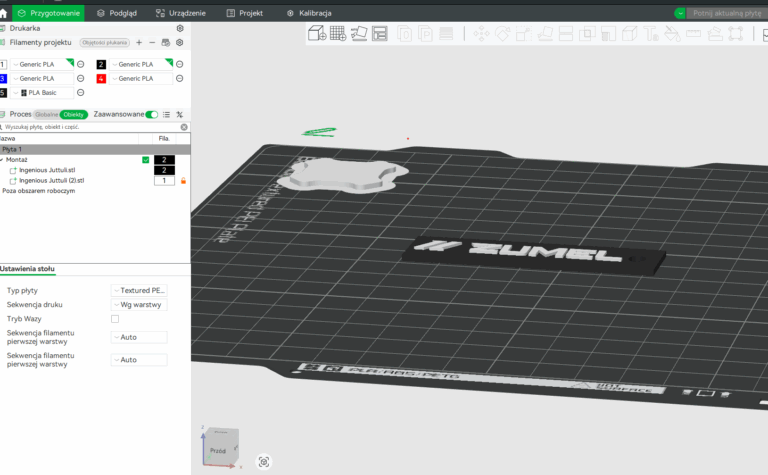Open the Przygotowanie tab
Image resolution: width=768 pixels, height=475 pixels.
(x=49, y=13)
